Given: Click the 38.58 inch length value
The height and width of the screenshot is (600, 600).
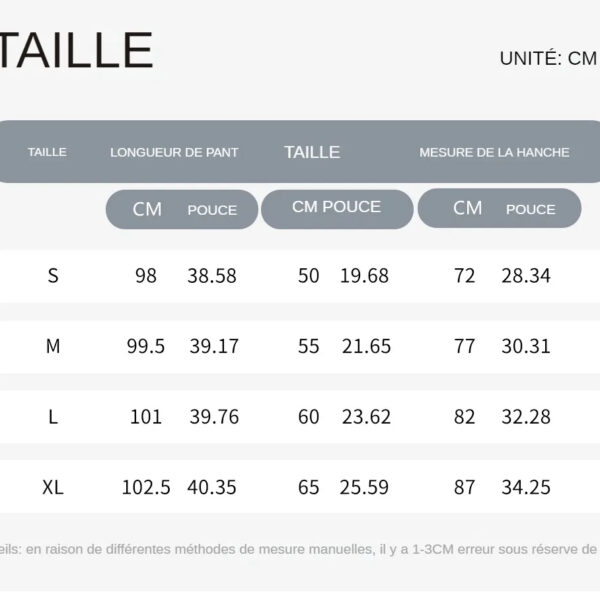Looking at the screenshot, I should (212, 276).
